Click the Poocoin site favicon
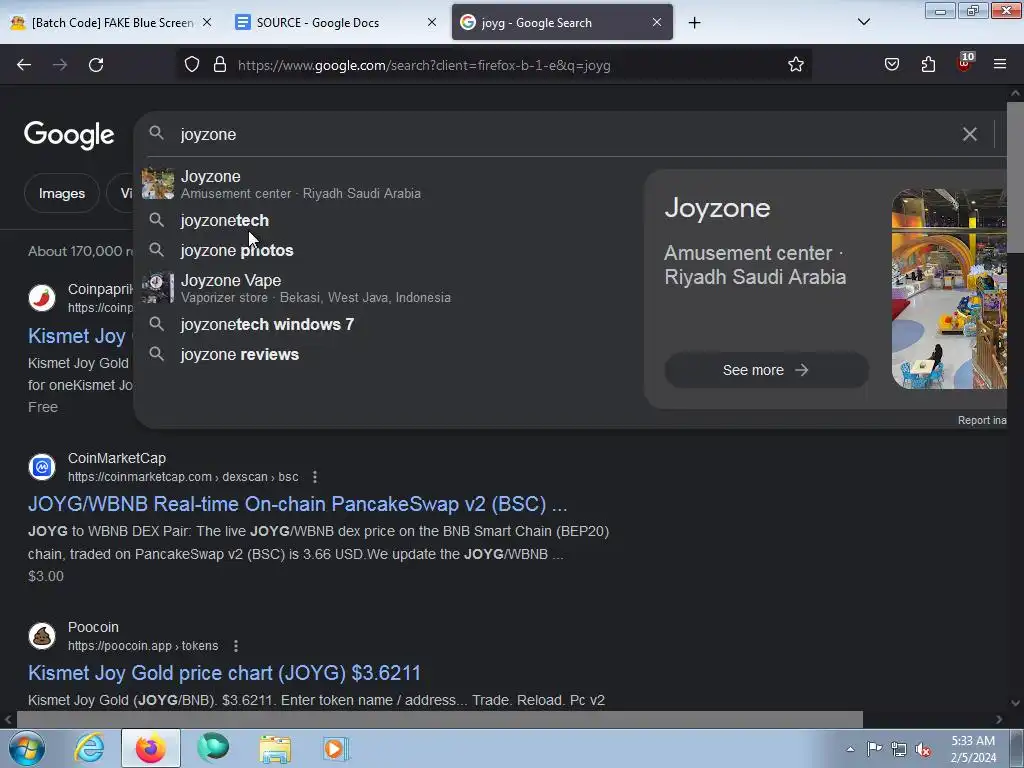 tap(42, 635)
